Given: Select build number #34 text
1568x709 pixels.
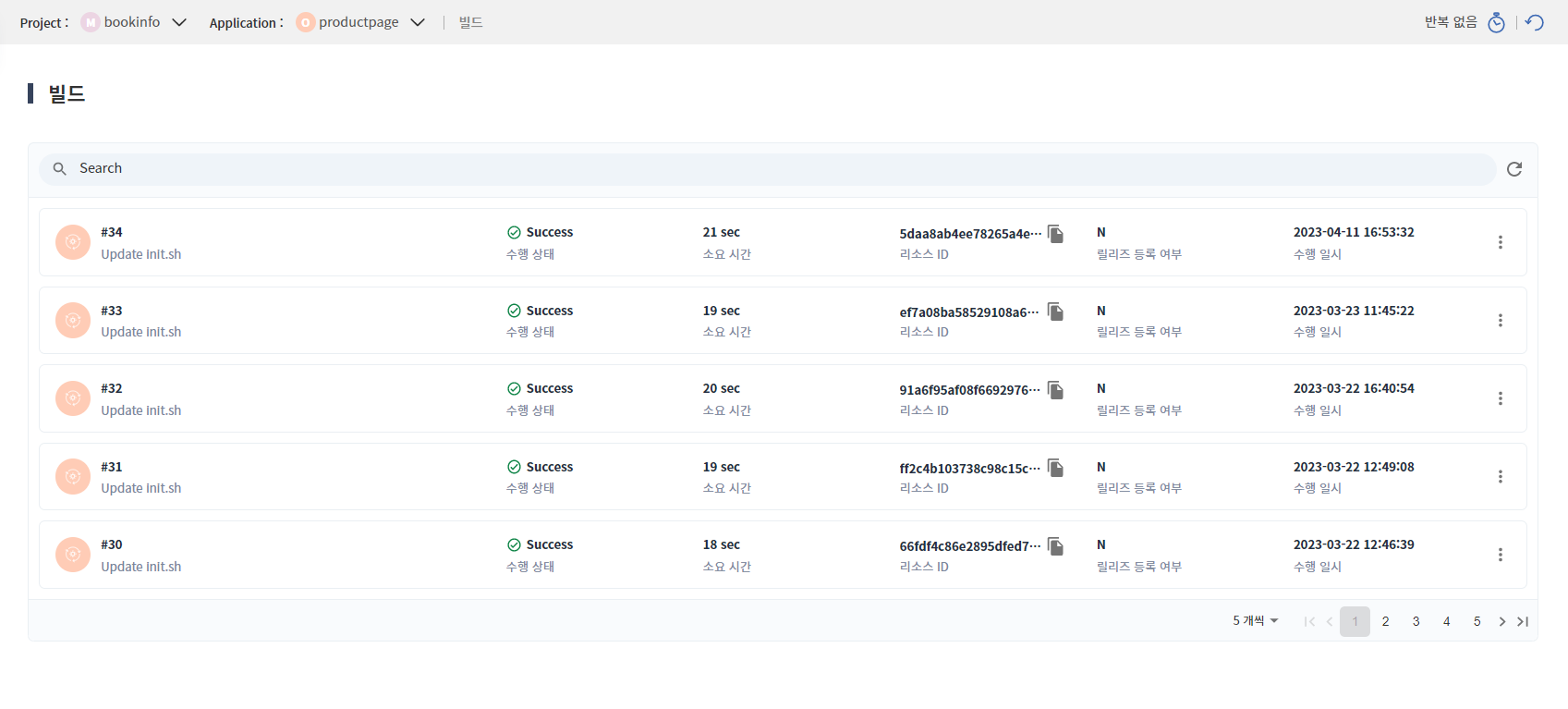Looking at the screenshot, I should click(x=112, y=232).
